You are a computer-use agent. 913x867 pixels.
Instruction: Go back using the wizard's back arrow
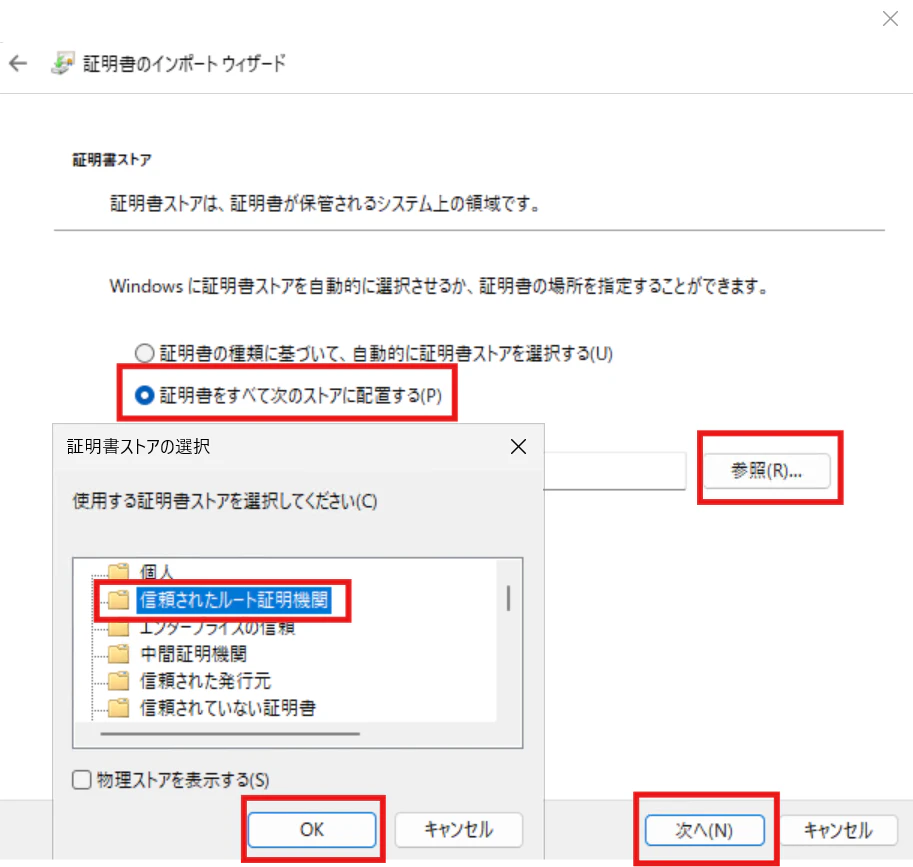point(18,63)
